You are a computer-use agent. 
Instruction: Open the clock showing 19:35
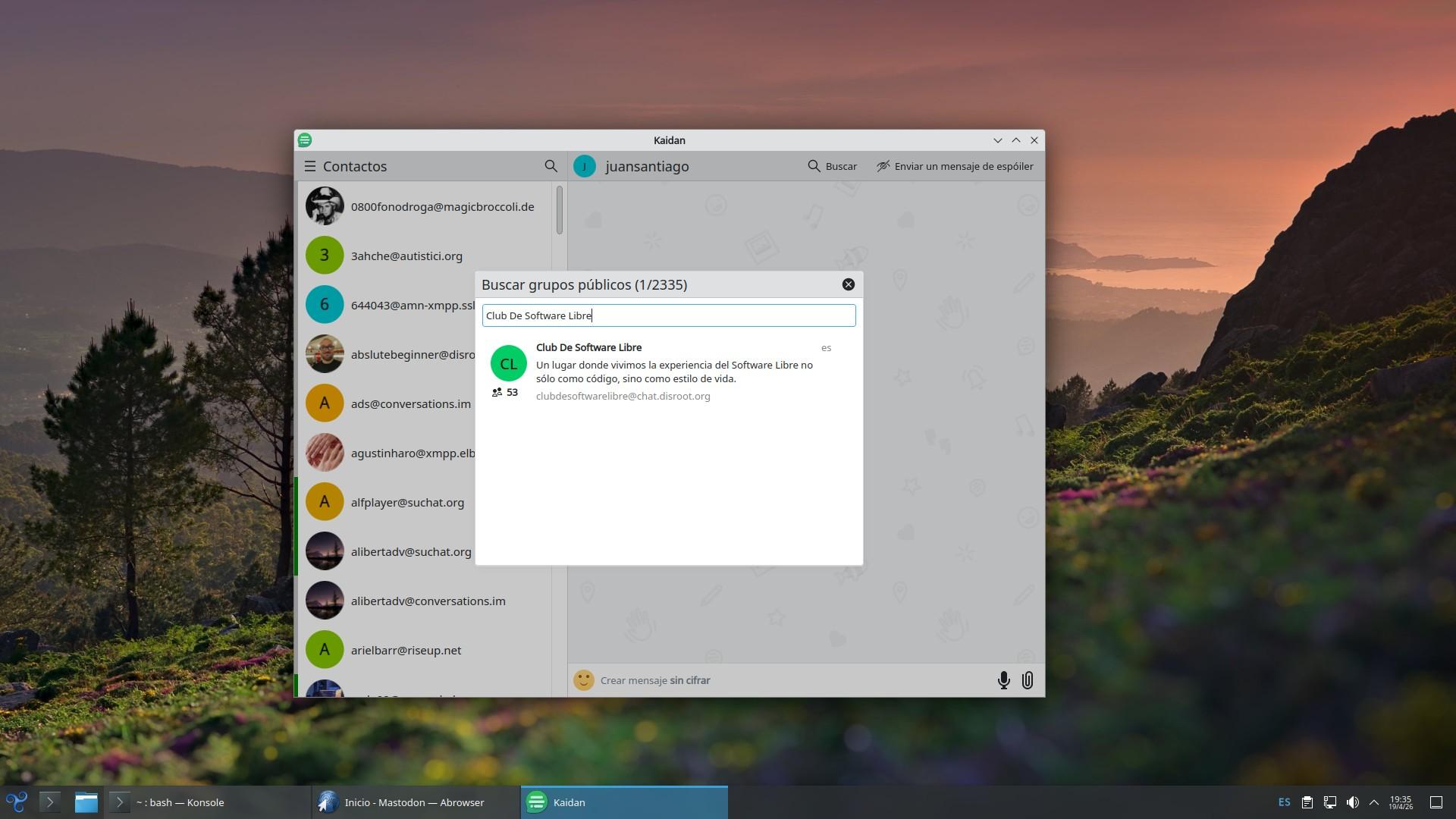1401,802
